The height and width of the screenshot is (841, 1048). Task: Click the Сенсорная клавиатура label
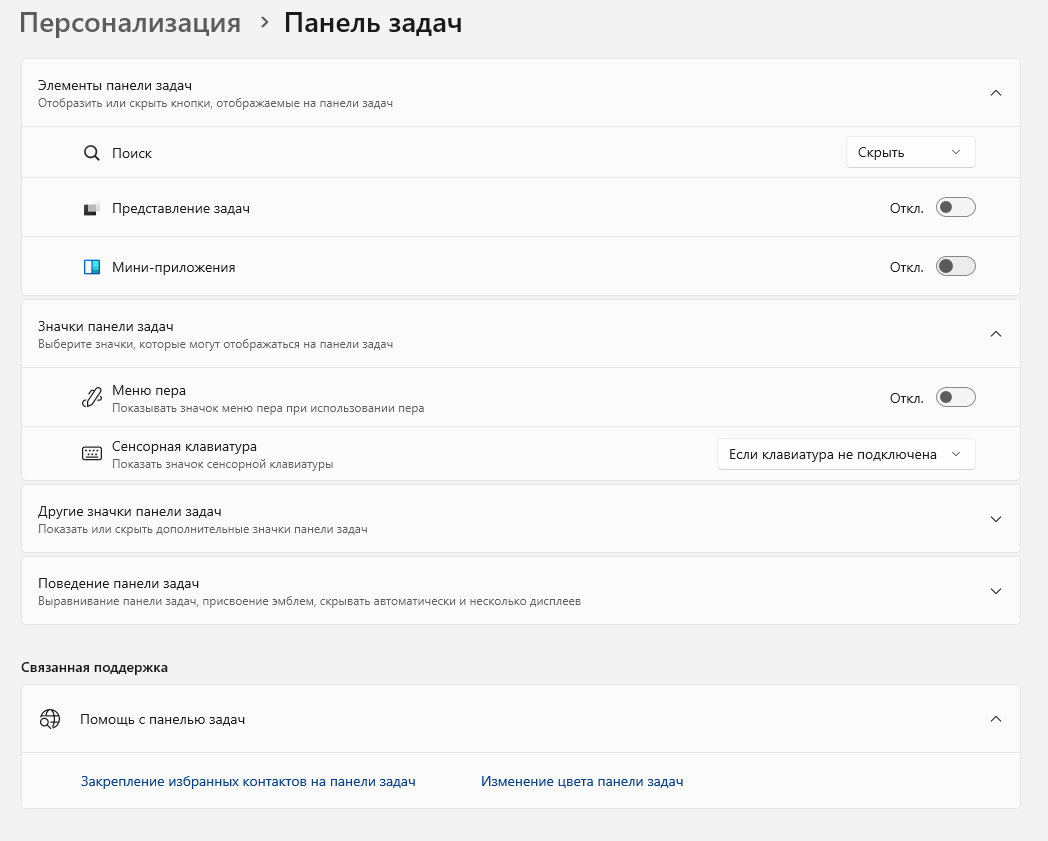[184, 447]
